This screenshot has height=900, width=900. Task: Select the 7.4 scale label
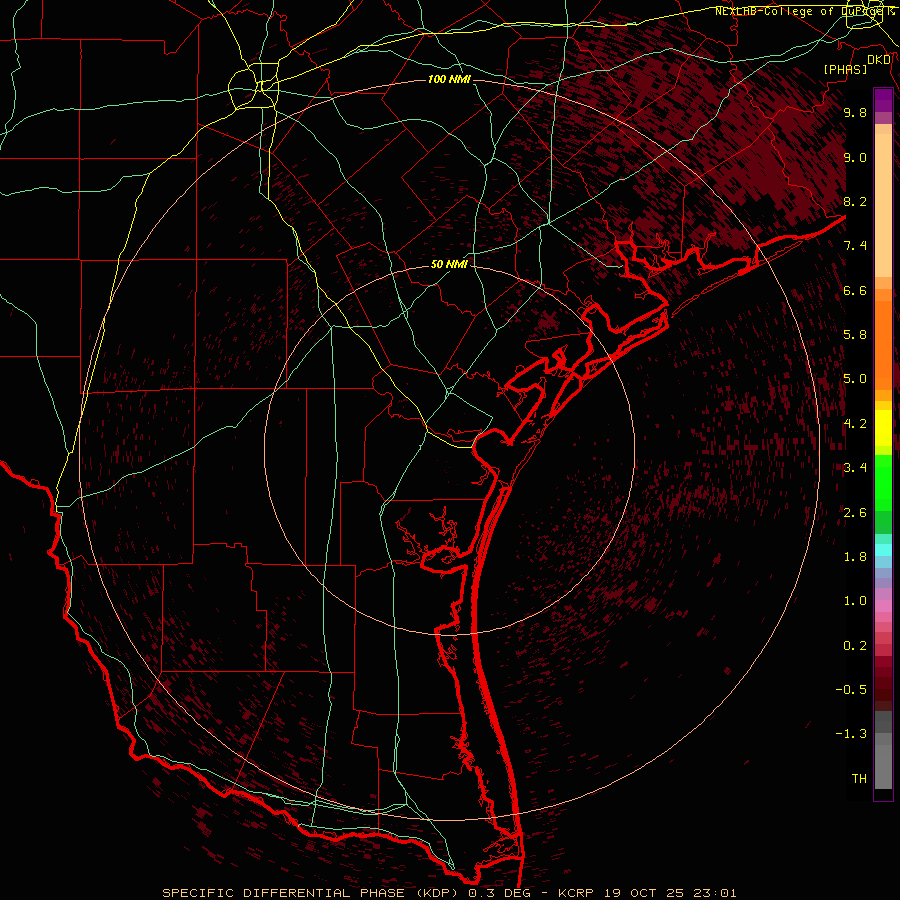[x=855, y=246]
